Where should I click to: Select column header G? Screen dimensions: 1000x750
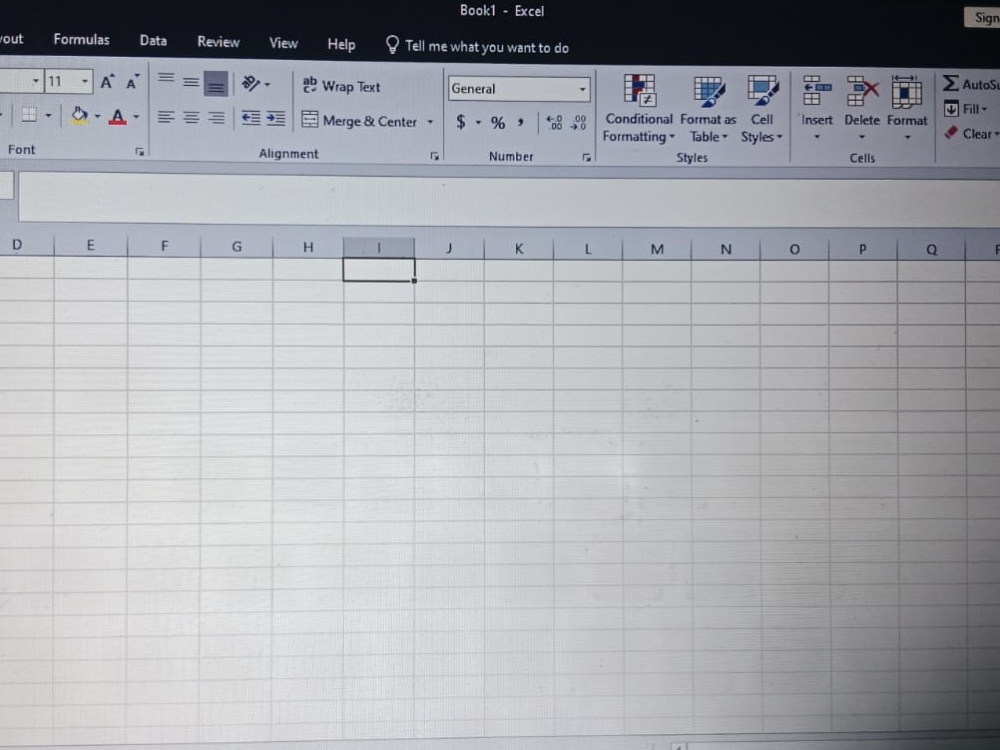(x=237, y=246)
